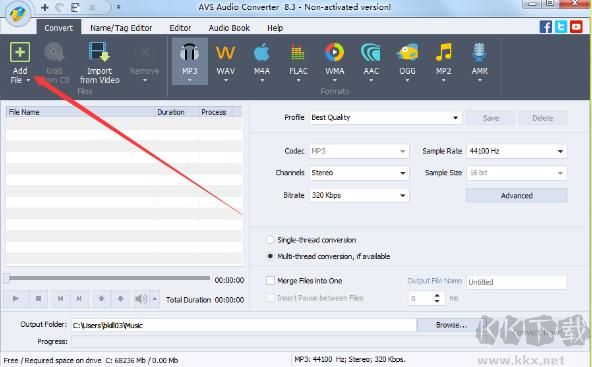This screenshot has width=592, height=367.
Task: Select the FLAC format icon
Action: pyautogui.click(x=298, y=52)
